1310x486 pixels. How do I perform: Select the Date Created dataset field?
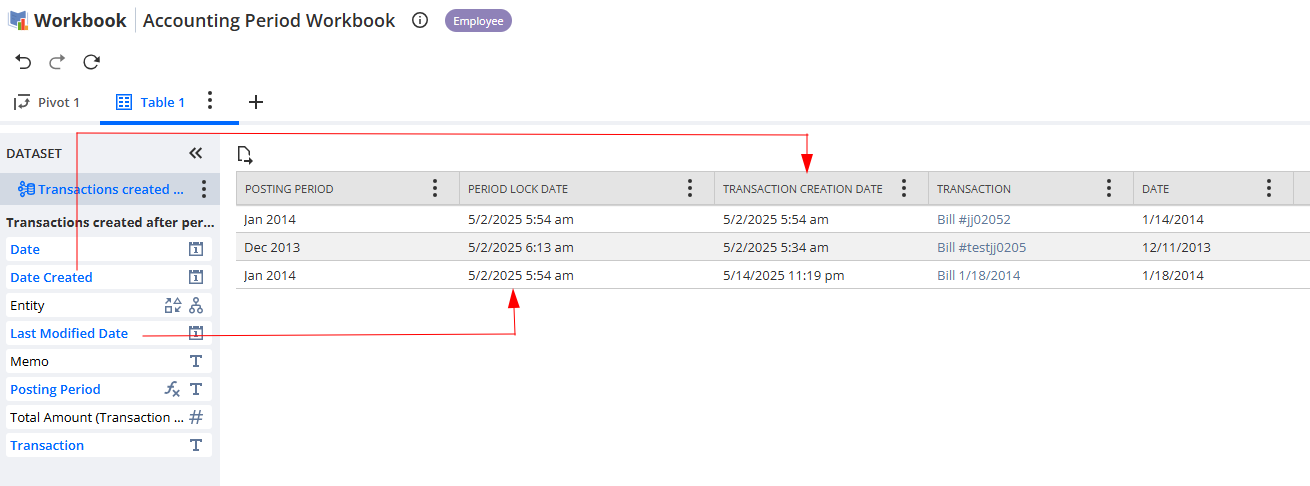coord(51,277)
